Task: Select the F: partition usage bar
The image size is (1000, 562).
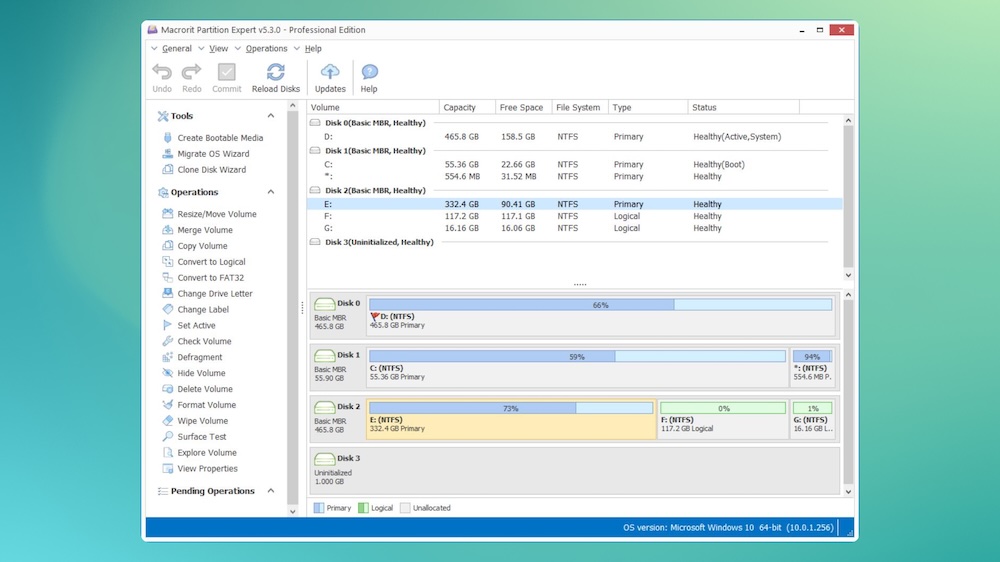Action: (722, 408)
